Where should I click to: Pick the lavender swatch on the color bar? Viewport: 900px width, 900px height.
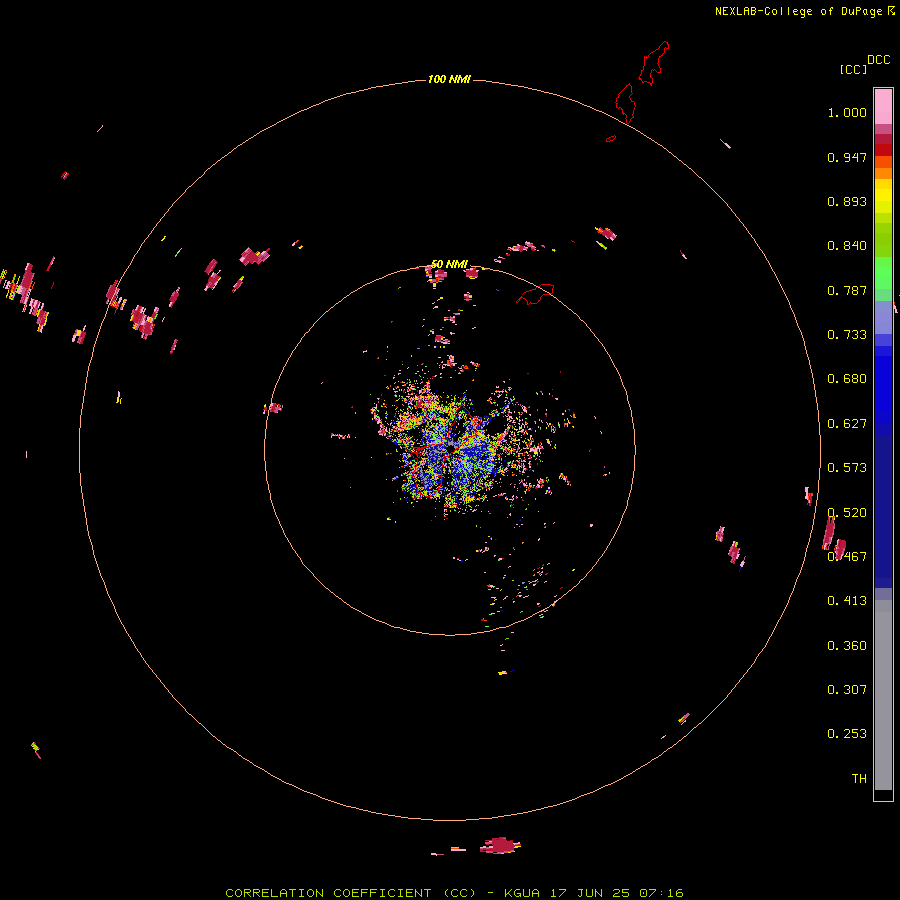pos(883,318)
